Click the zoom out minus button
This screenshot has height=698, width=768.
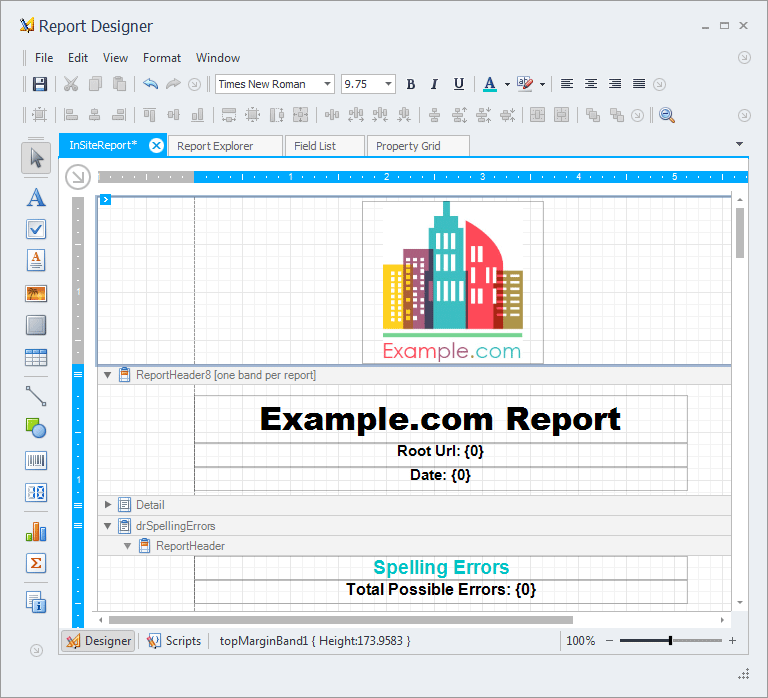pyautogui.click(x=609, y=641)
